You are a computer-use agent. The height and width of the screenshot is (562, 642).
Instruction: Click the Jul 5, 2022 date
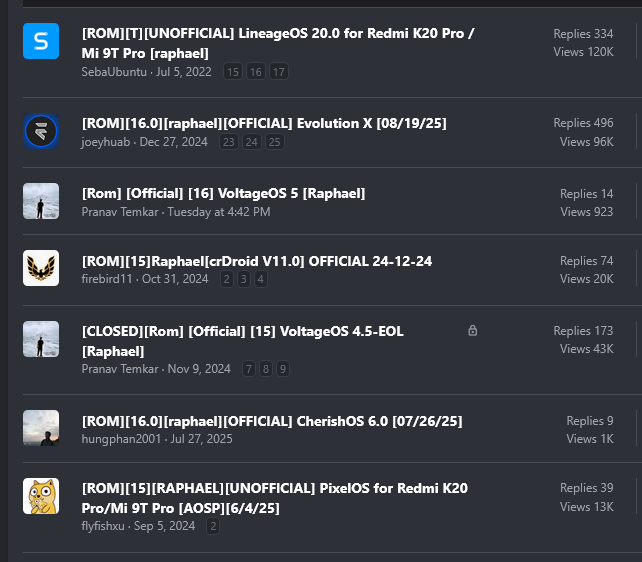pos(184,72)
